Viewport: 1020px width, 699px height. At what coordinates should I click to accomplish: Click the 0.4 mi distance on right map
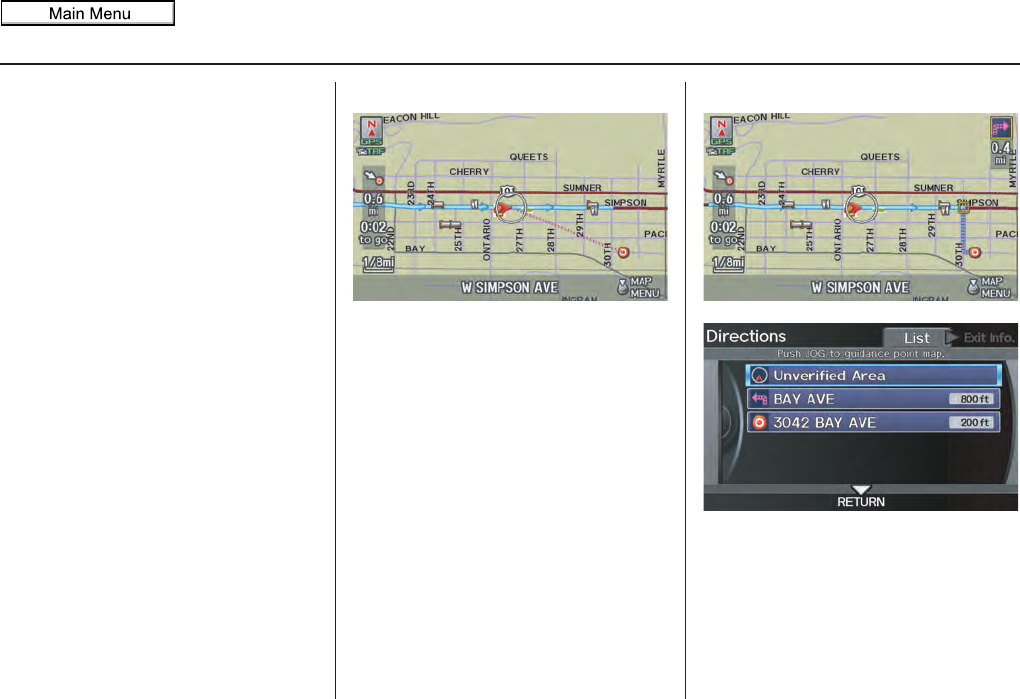click(x=1001, y=153)
